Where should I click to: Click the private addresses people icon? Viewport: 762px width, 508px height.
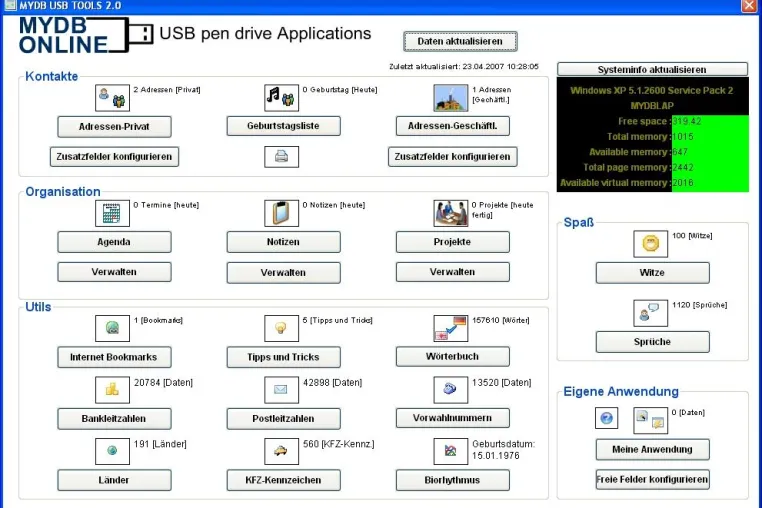[112, 98]
